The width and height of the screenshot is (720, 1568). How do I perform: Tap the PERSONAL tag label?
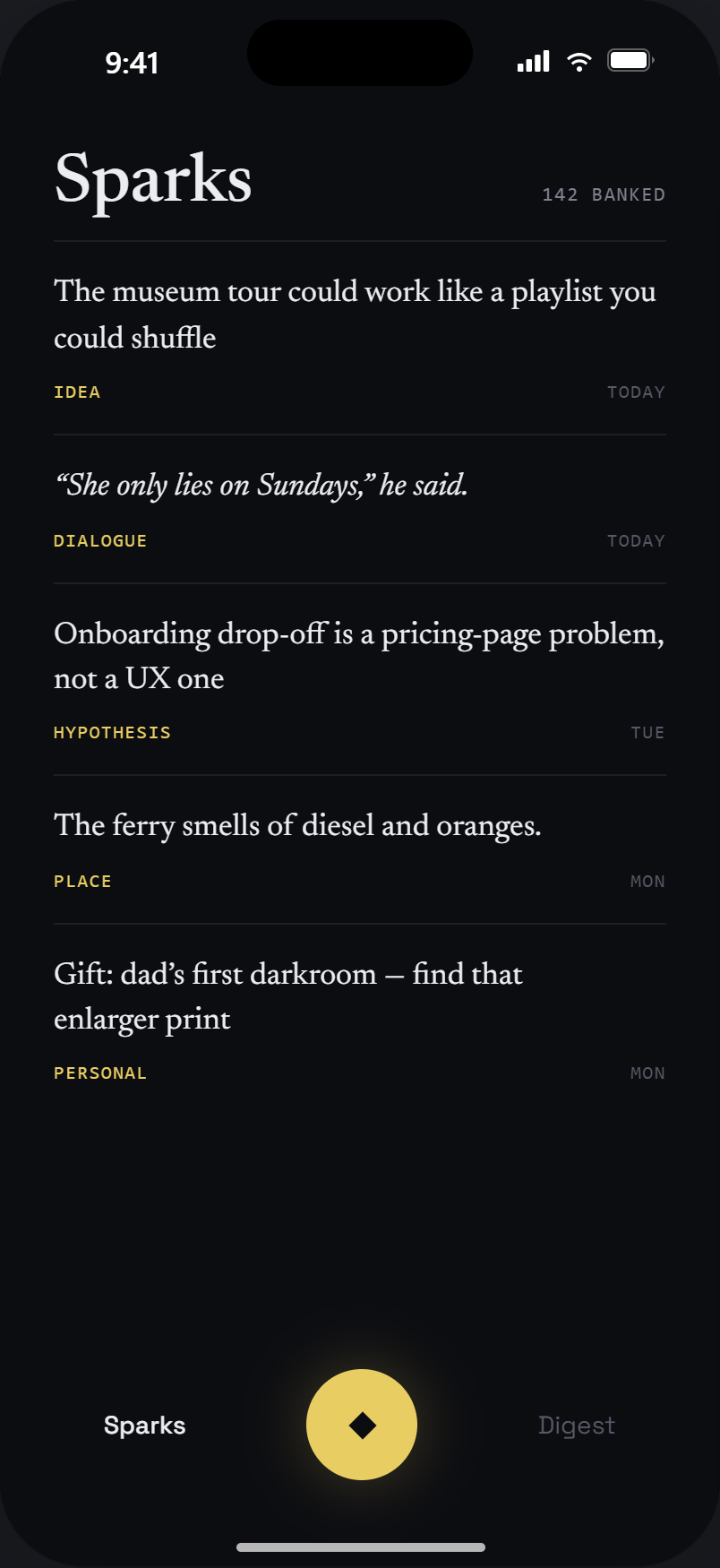100,1073
